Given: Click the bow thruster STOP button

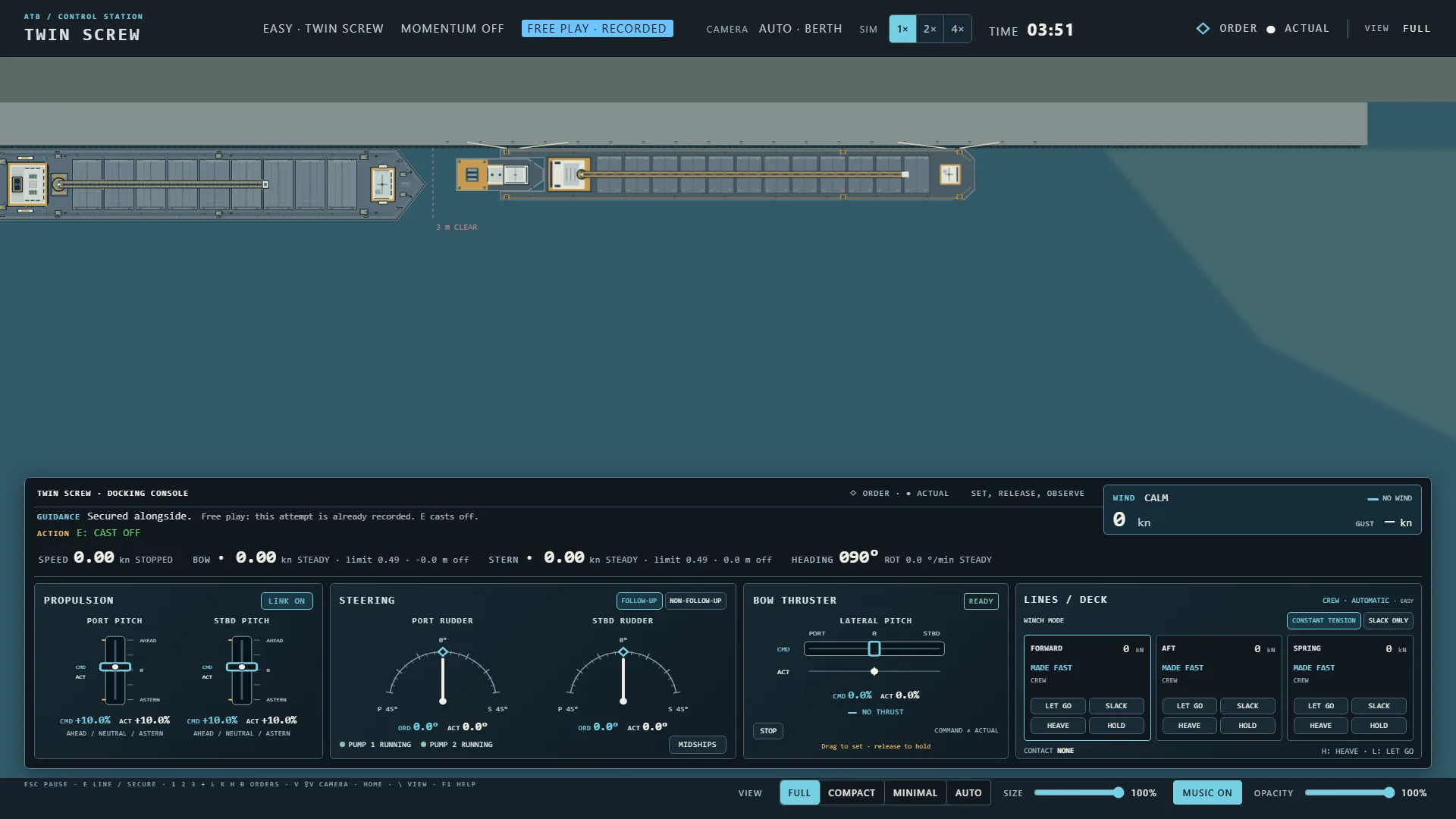Looking at the screenshot, I should point(768,731).
